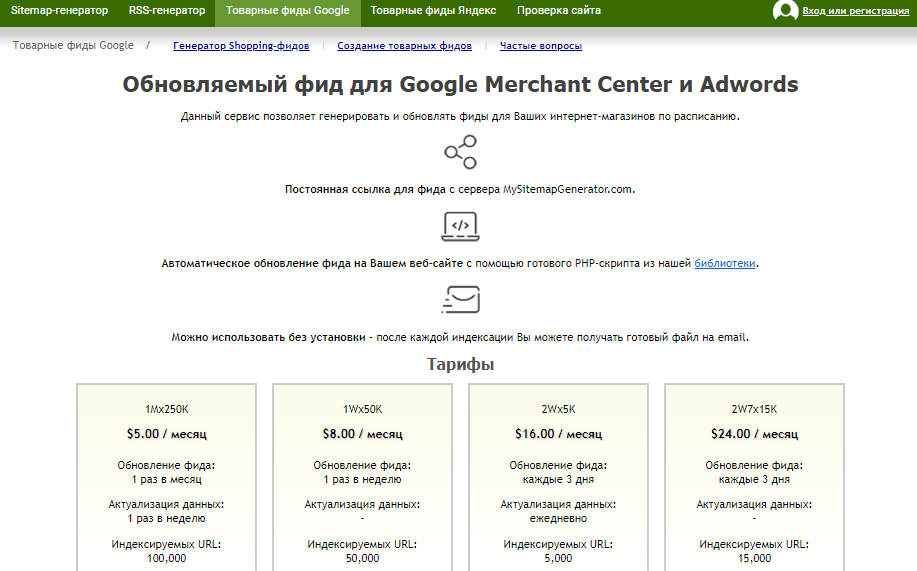Screen dimensions: 917x571
Task: Open the Sitemap-генератор menu item
Action: pyautogui.click(x=59, y=11)
